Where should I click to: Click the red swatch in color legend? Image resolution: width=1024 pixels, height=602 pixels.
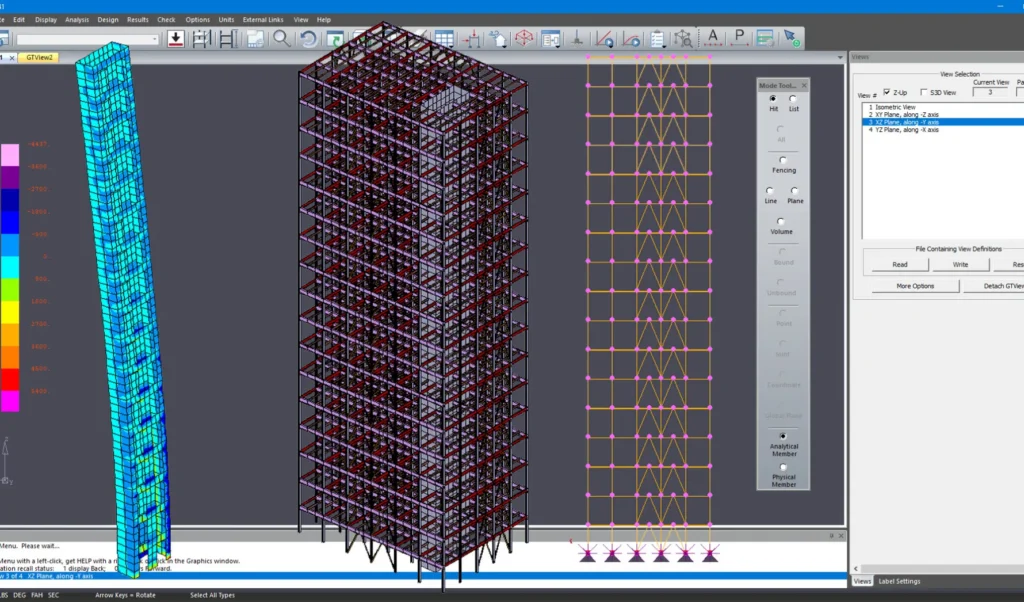tap(9, 379)
